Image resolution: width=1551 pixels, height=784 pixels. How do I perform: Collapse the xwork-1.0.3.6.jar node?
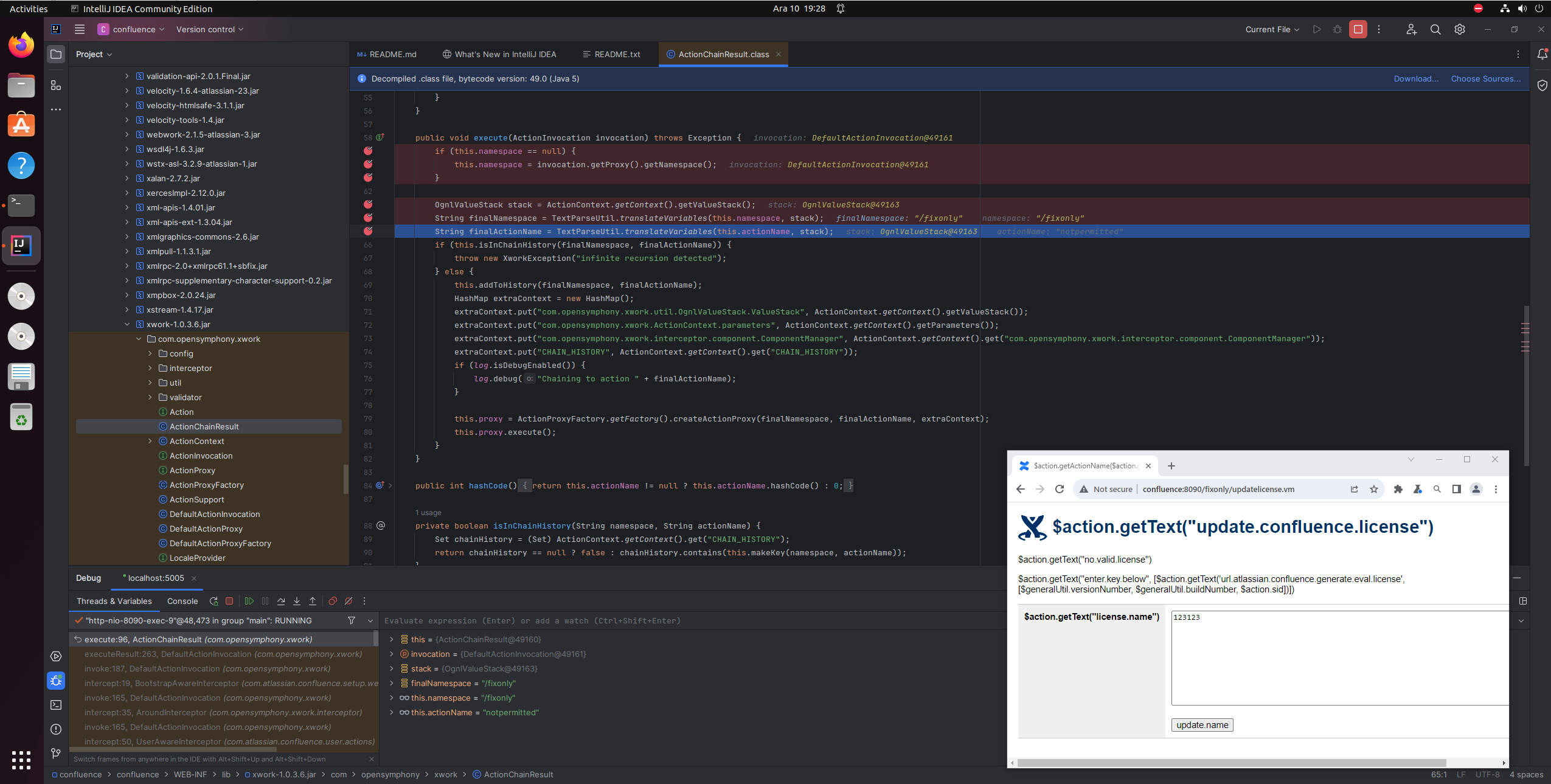pyautogui.click(x=127, y=324)
